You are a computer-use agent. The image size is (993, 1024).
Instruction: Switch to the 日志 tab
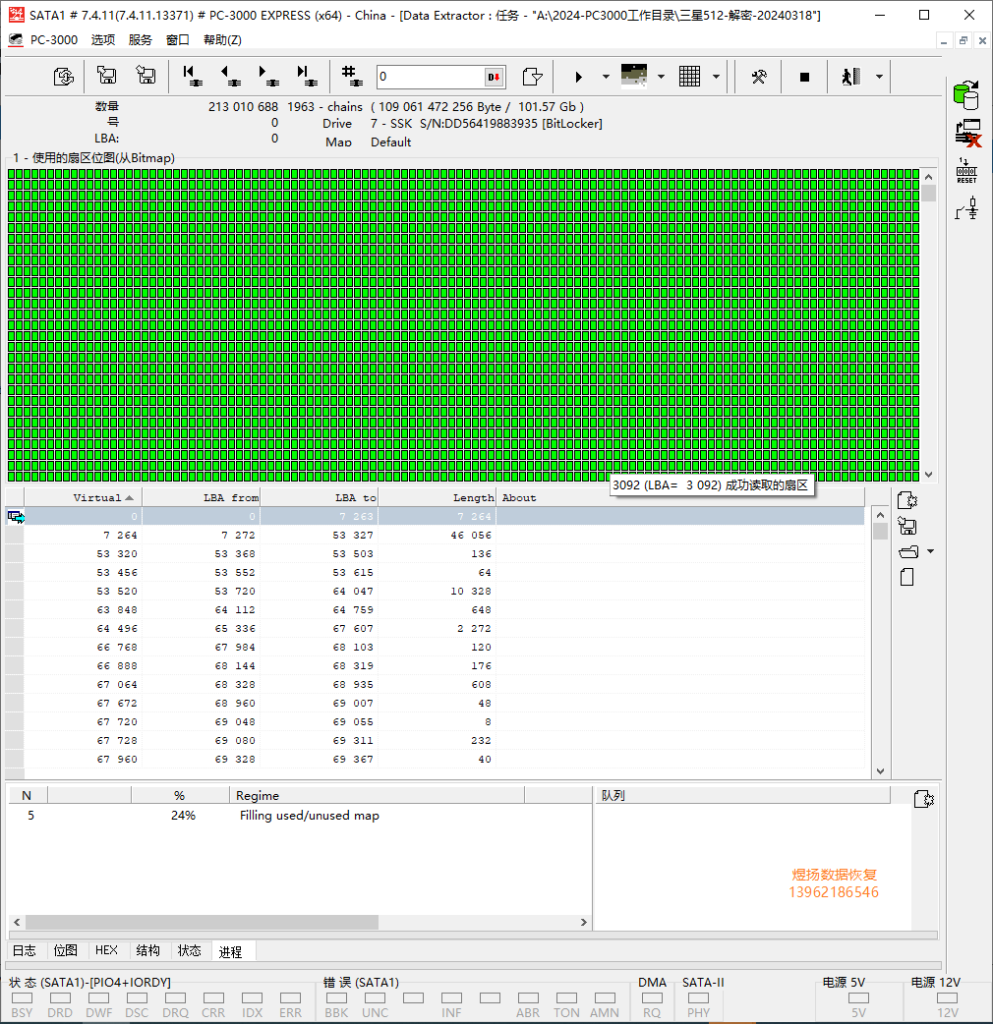click(24, 950)
